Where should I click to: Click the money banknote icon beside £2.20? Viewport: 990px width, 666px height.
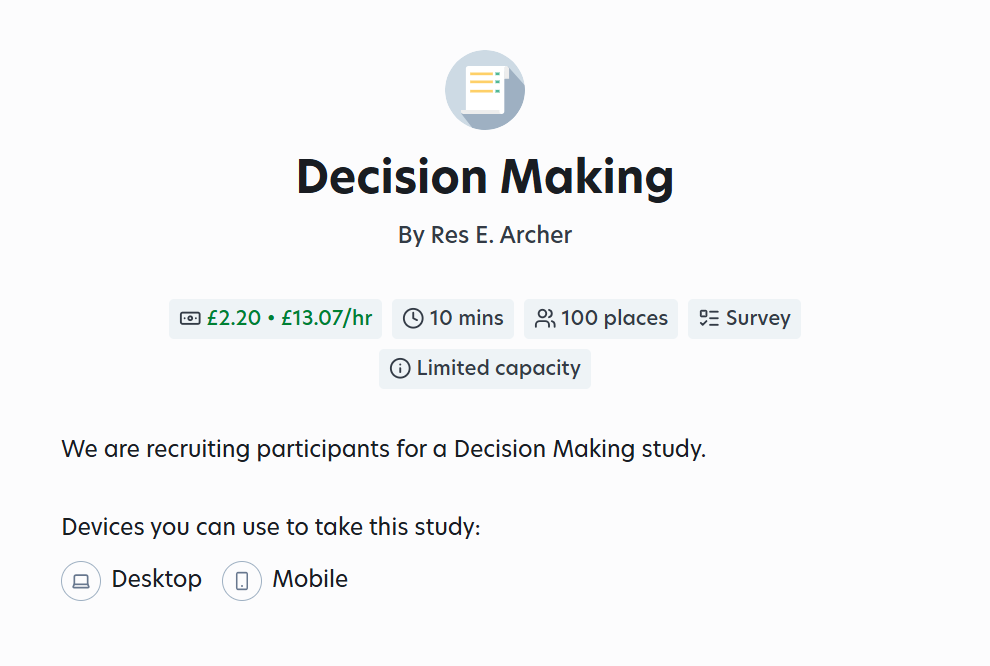(190, 318)
